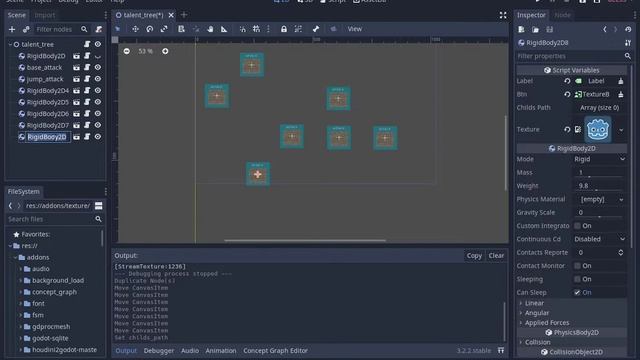
Task: Go to previous object in Inspector history
Action: pyautogui.click(x=605, y=29)
